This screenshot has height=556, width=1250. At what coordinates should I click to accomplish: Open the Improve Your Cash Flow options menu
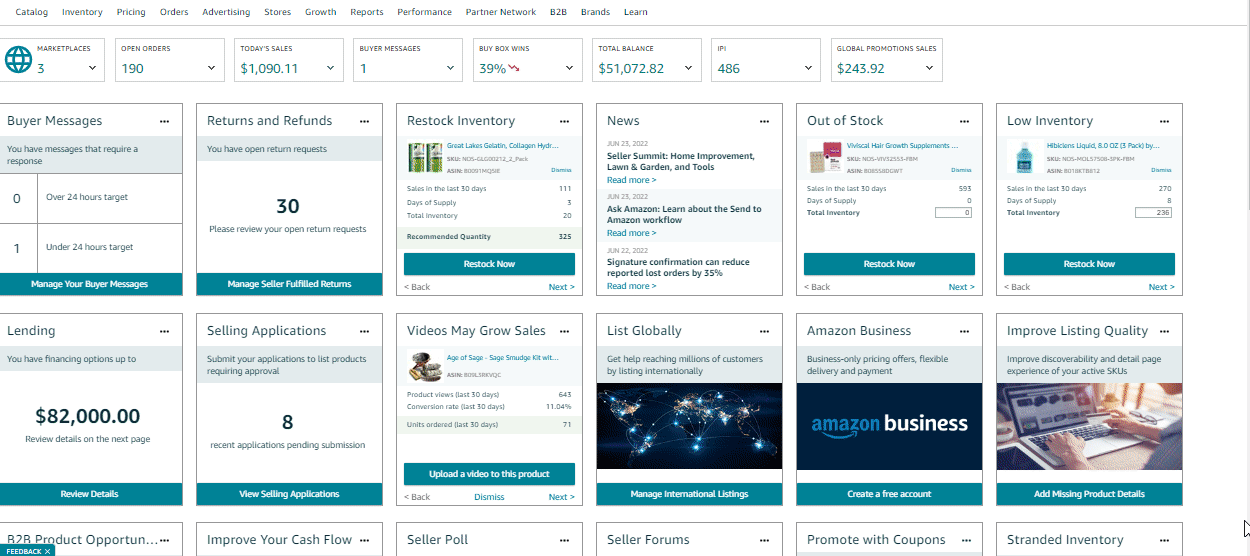point(365,540)
